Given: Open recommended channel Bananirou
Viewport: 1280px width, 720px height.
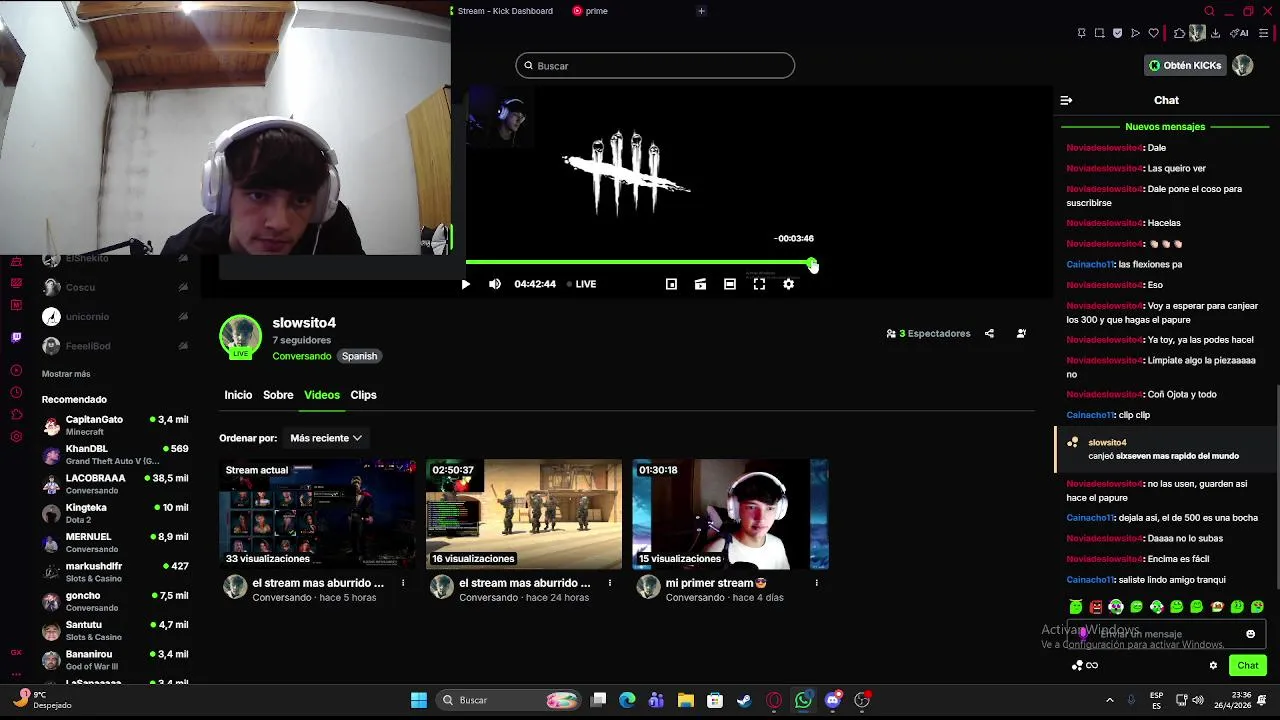Looking at the screenshot, I should point(115,660).
